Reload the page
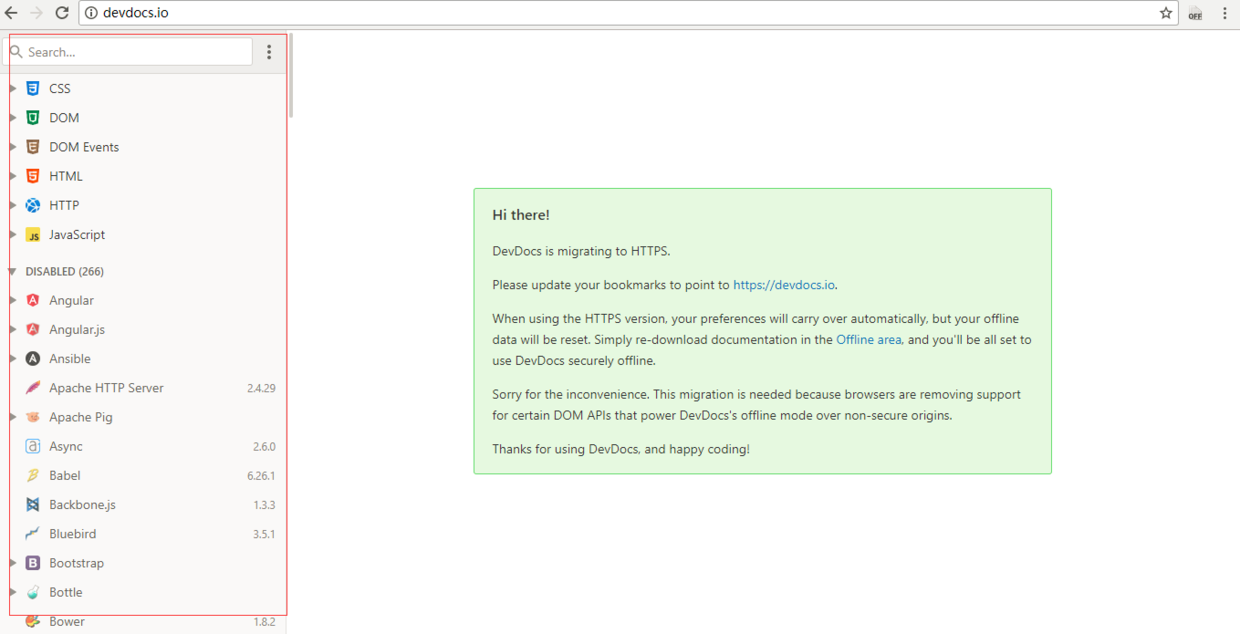The height and width of the screenshot is (634, 1240). click(x=62, y=13)
